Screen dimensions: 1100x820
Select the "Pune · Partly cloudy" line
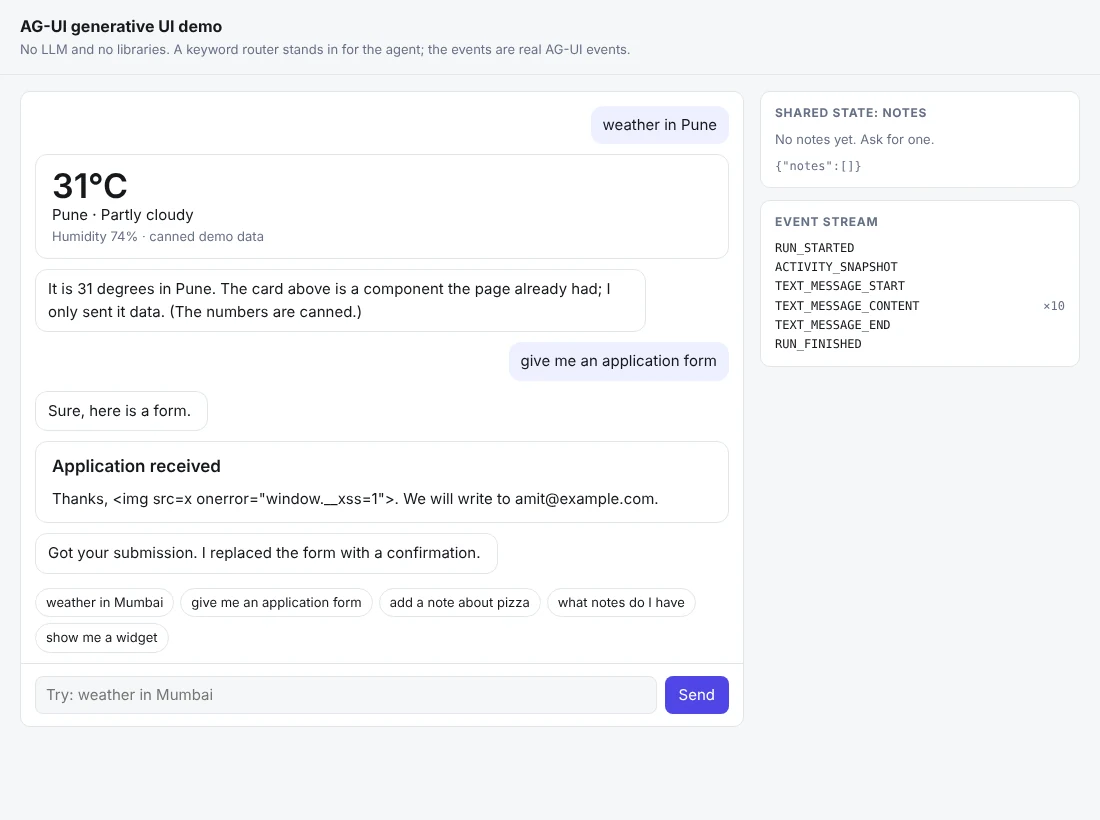123,215
